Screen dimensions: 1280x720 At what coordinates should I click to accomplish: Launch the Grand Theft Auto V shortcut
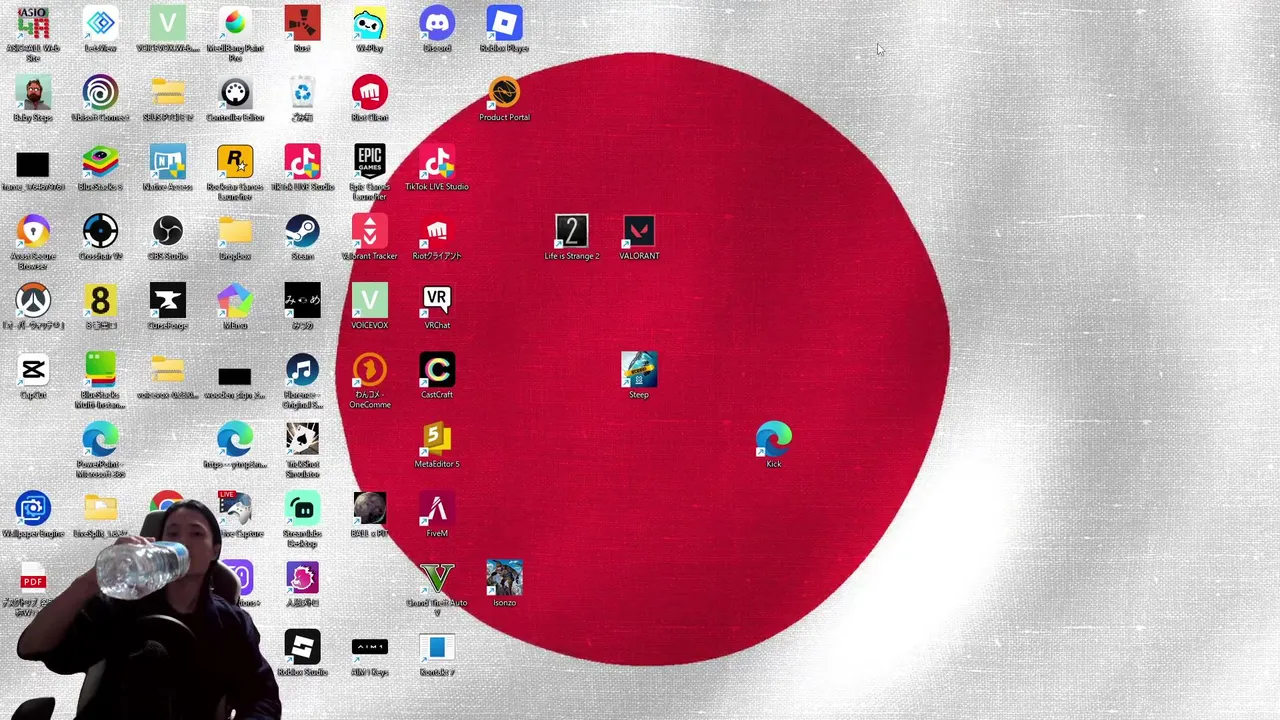coord(437,578)
